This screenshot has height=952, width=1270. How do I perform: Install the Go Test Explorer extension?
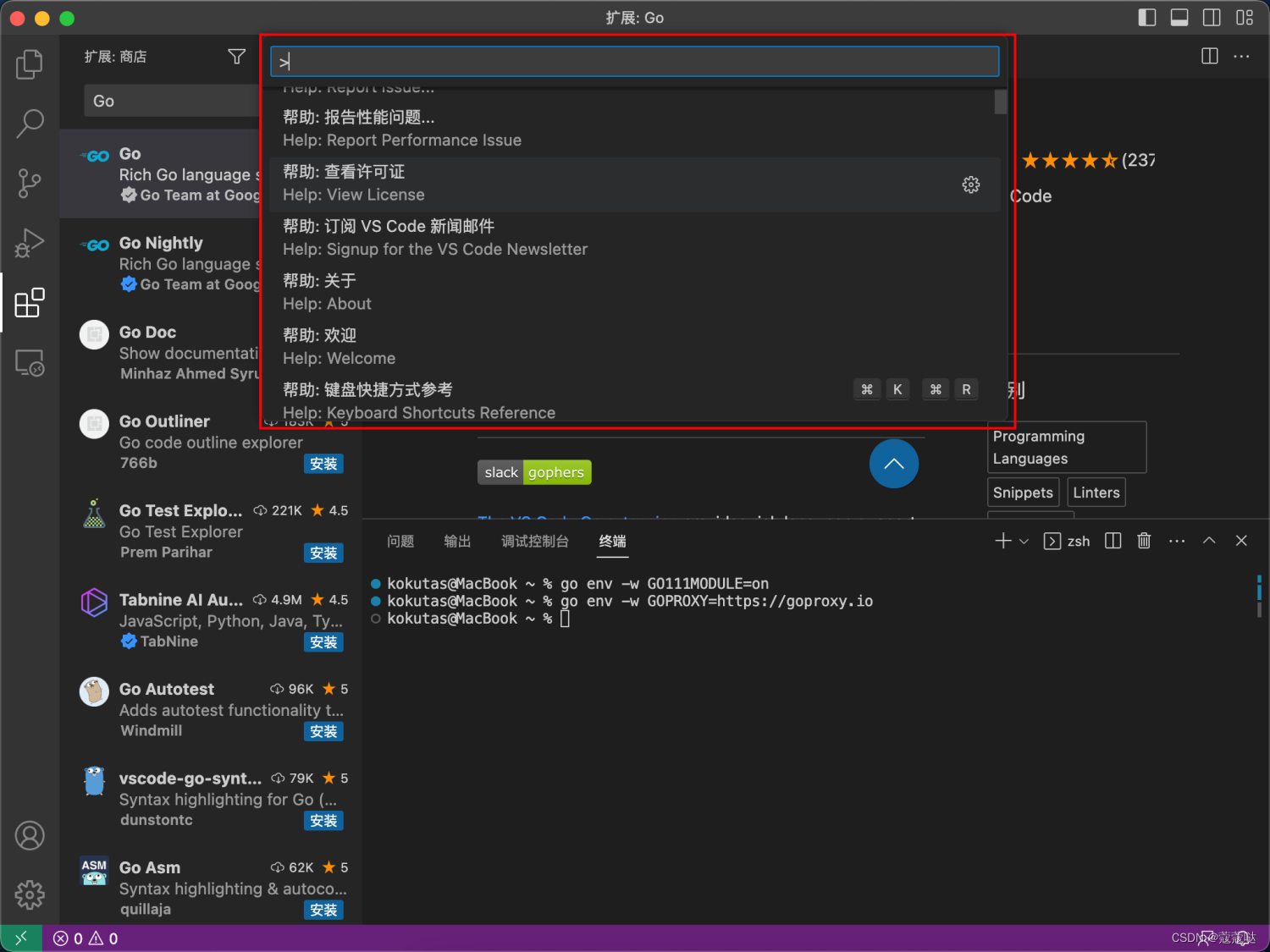pyautogui.click(x=323, y=553)
